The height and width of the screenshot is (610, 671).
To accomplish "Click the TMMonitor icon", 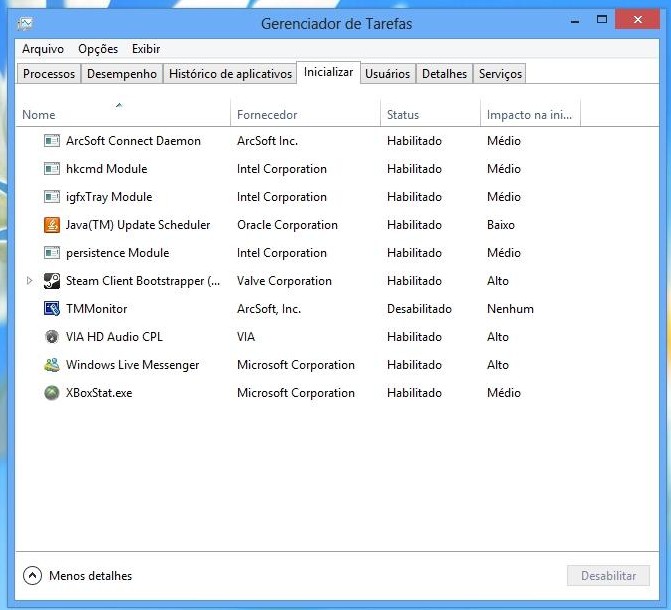I will 52,309.
